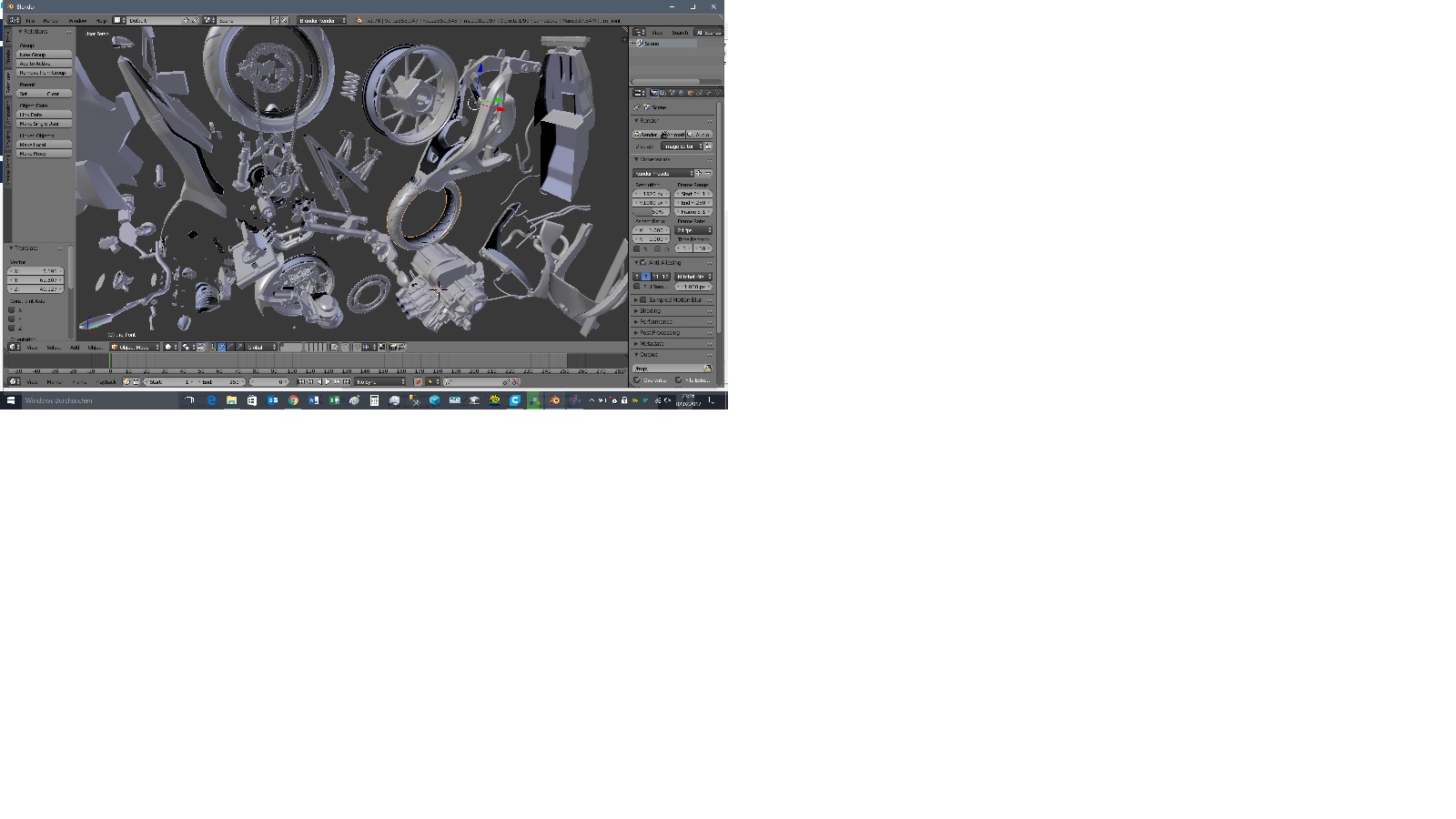
Task: Open the render engine selector dropdown
Action: (x=322, y=20)
